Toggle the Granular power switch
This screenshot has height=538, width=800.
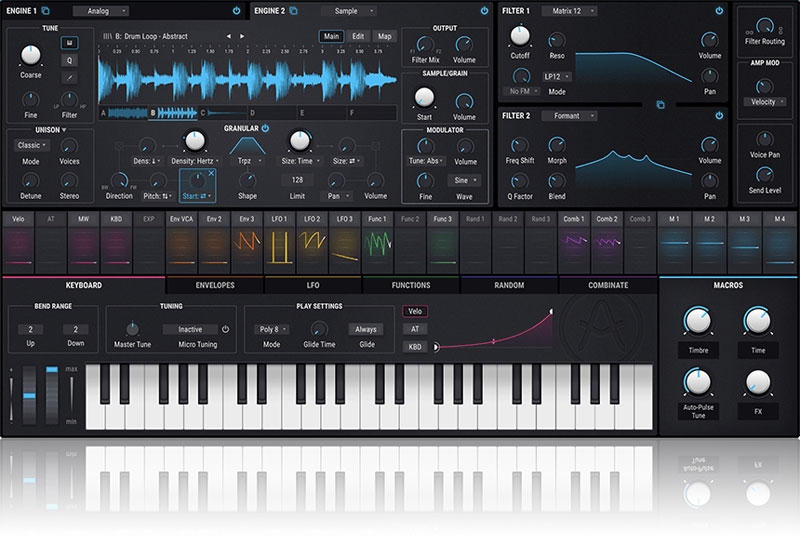[x=266, y=128]
